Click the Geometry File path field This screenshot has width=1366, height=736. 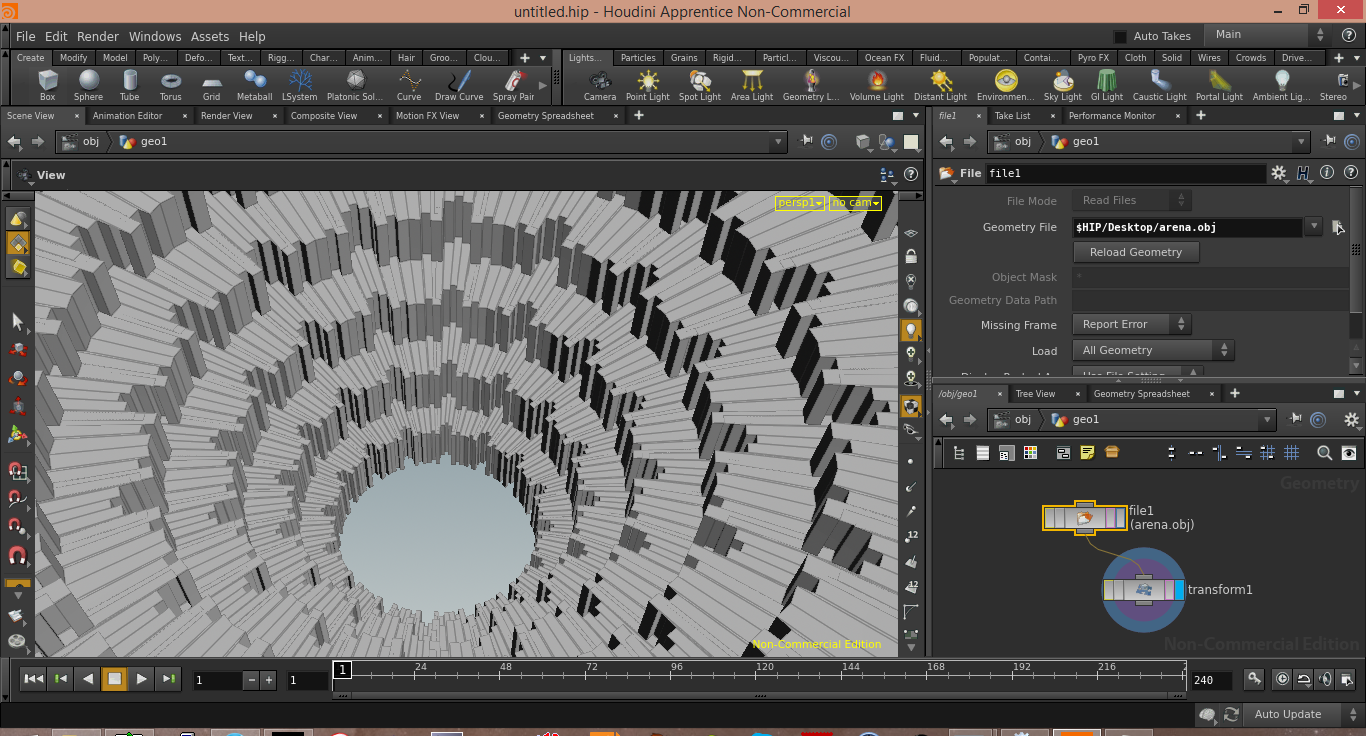point(1187,227)
